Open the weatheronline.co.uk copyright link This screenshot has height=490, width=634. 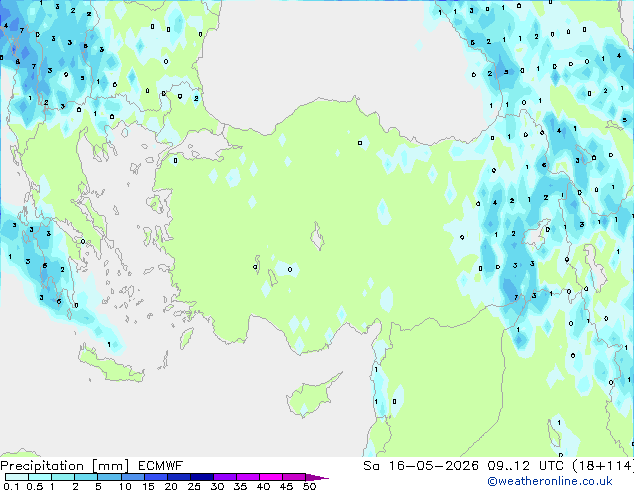tap(550, 481)
